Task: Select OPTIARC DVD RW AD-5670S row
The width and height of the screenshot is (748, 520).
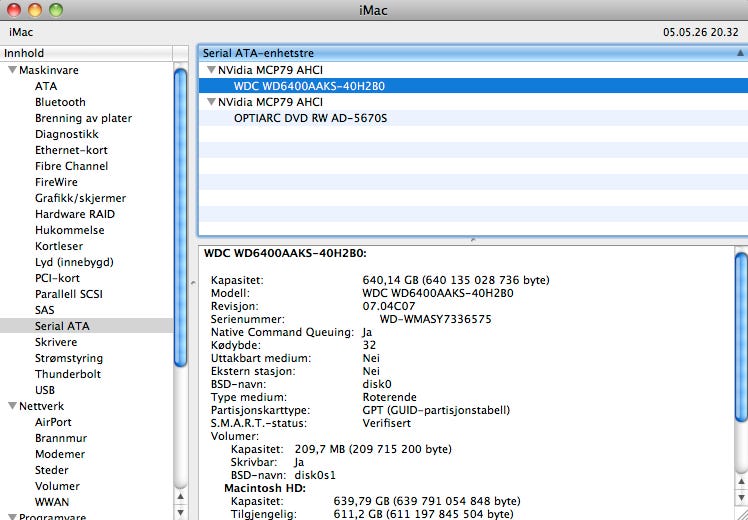Action: 473,118
